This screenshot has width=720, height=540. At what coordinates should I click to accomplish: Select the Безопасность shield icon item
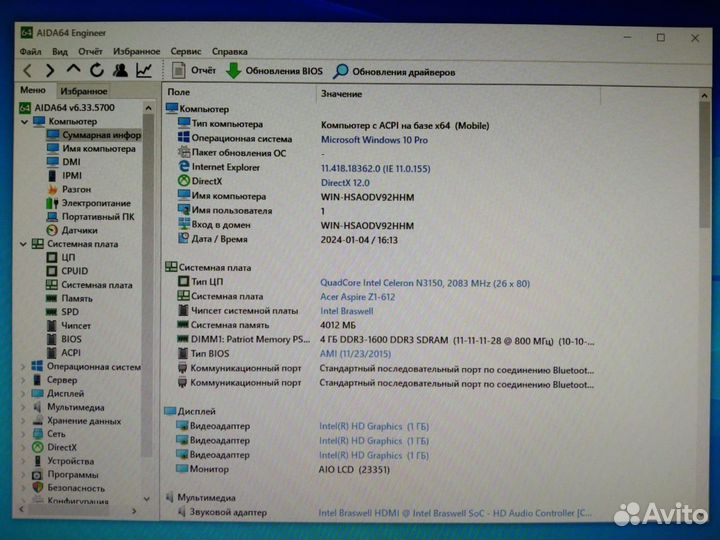[x=68, y=488]
